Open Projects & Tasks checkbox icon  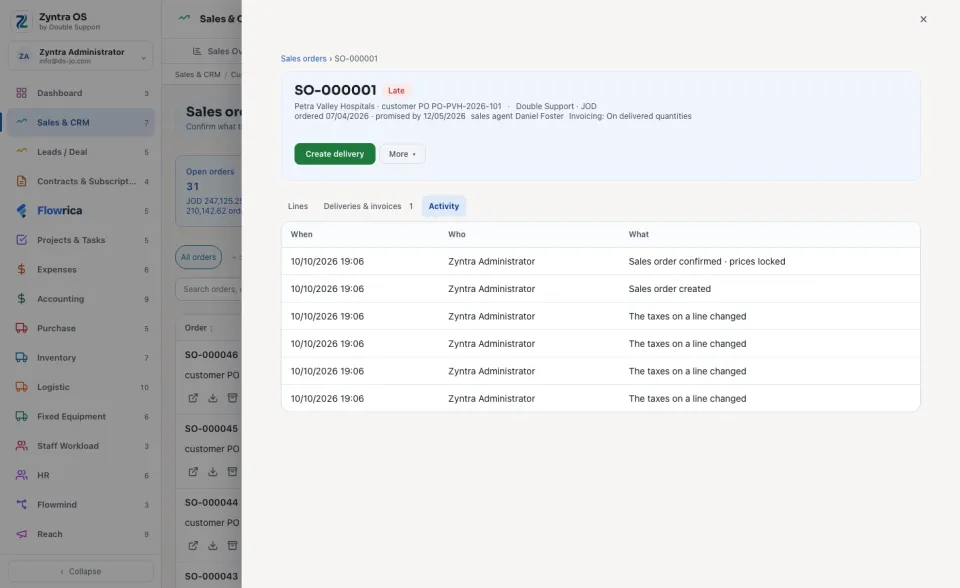point(21,239)
